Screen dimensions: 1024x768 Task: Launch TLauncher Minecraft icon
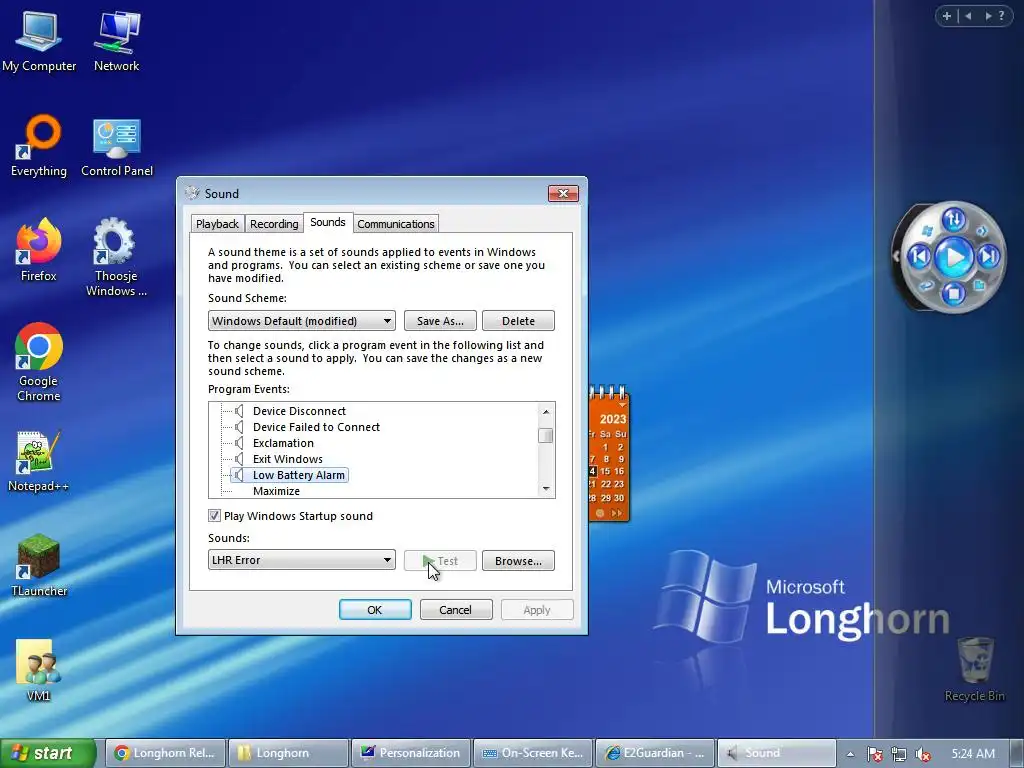point(39,566)
